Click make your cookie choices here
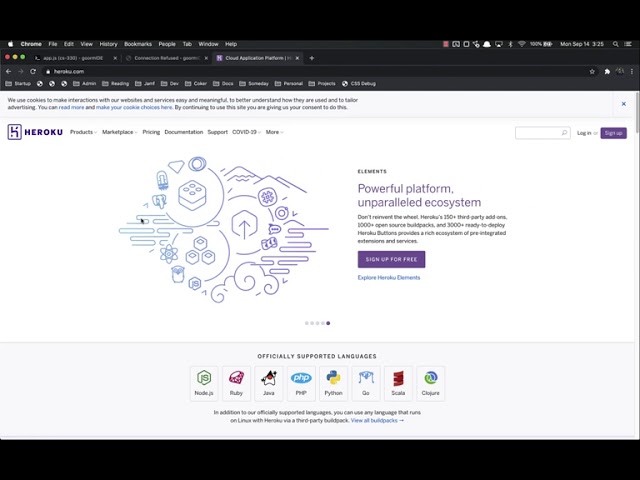Viewport: 640px width, 480px height. pos(134,107)
